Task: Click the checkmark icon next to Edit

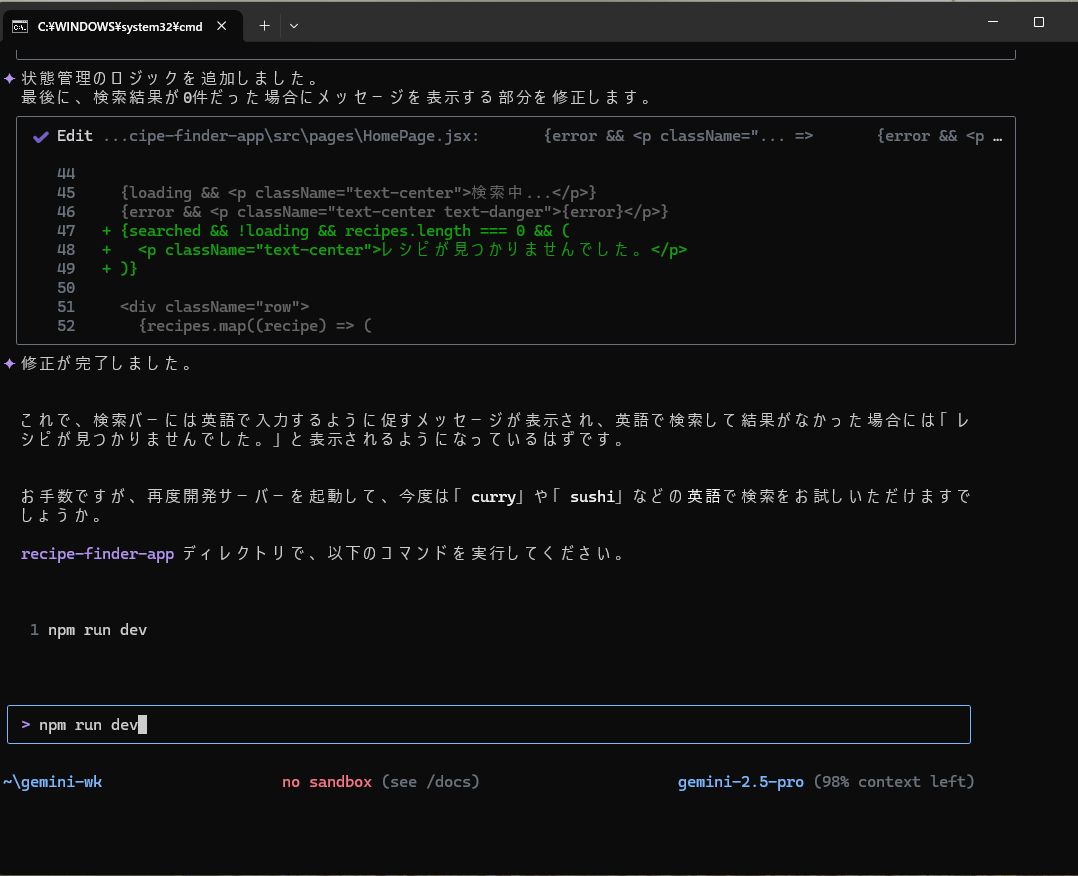Action: [41, 137]
